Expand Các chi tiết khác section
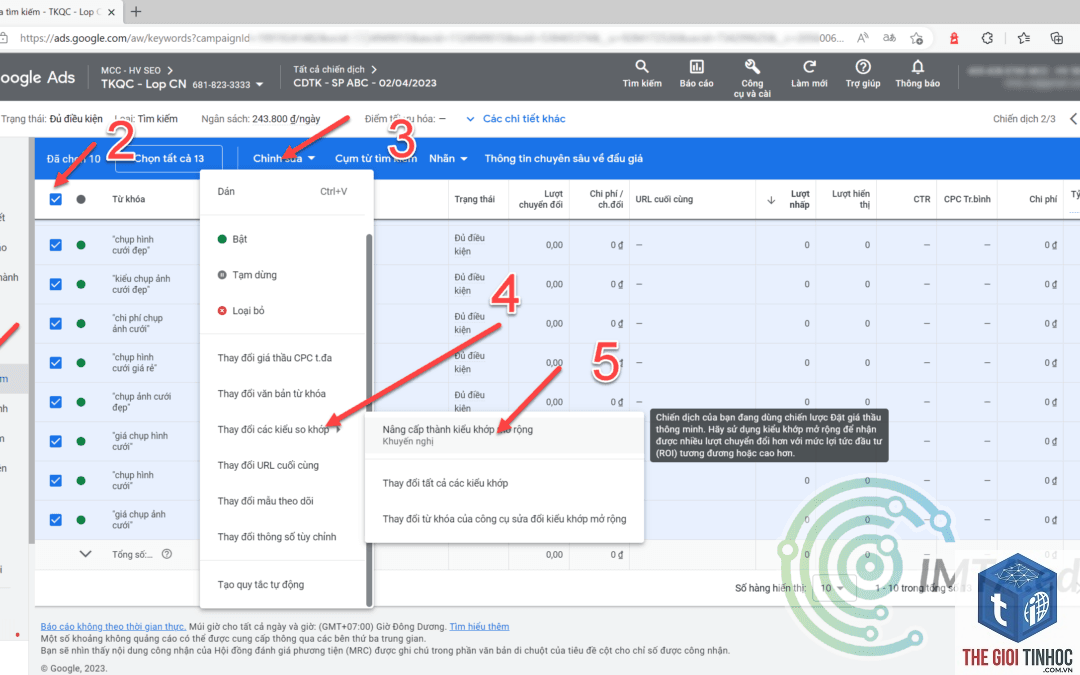The width and height of the screenshot is (1080, 675). pyautogui.click(x=516, y=118)
